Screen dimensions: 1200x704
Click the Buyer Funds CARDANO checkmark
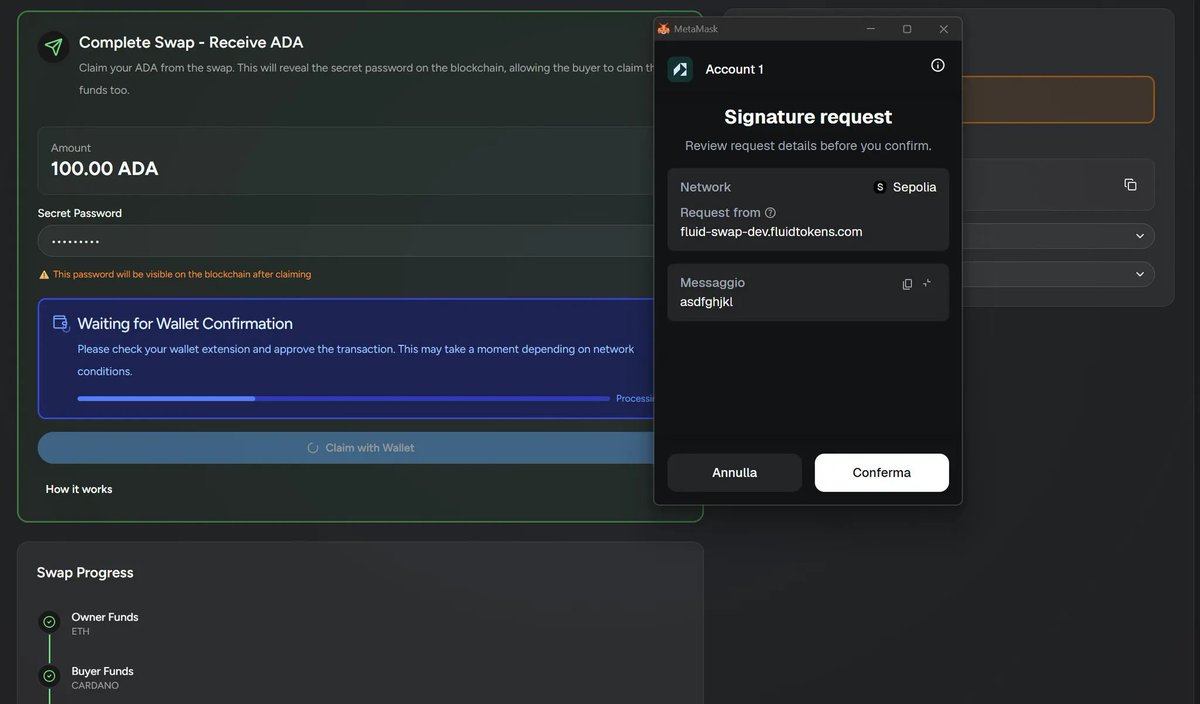pyautogui.click(x=47, y=675)
